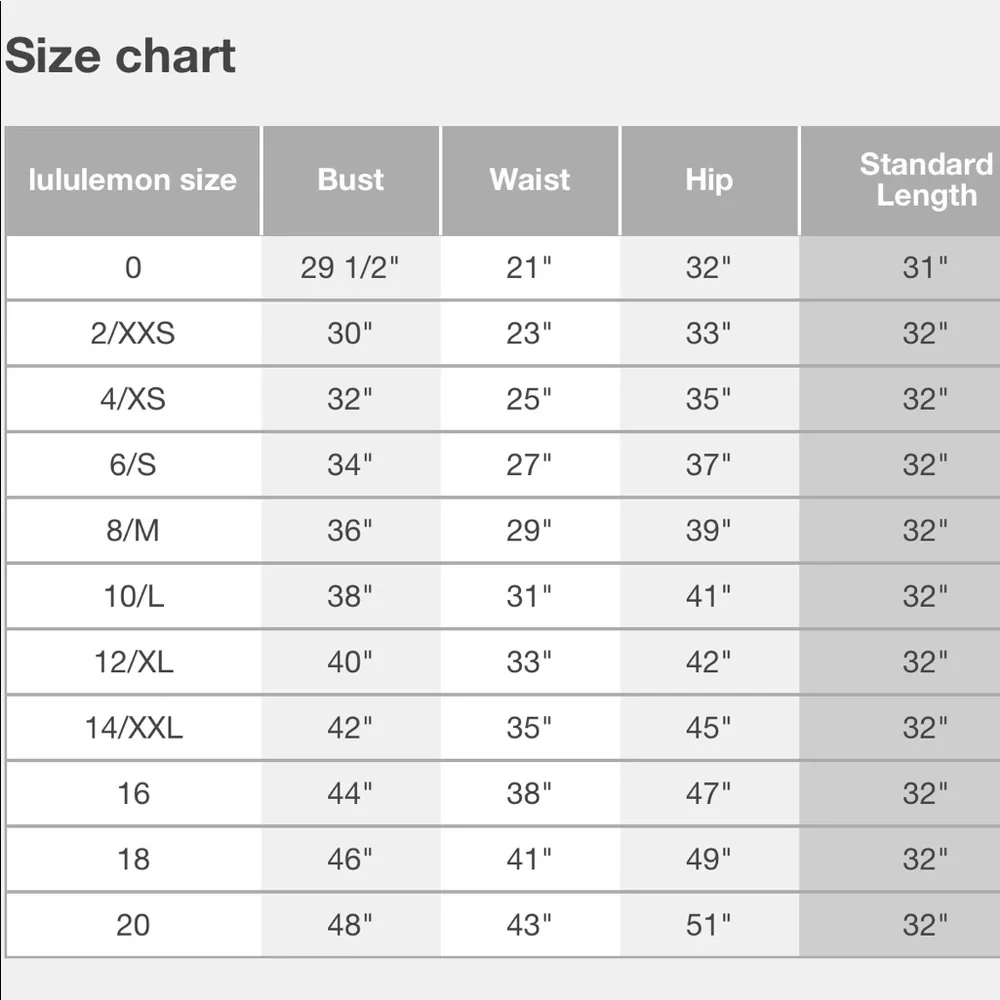Click the Waist column header
This screenshot has width=1000, height=1000.
[529, 180]
